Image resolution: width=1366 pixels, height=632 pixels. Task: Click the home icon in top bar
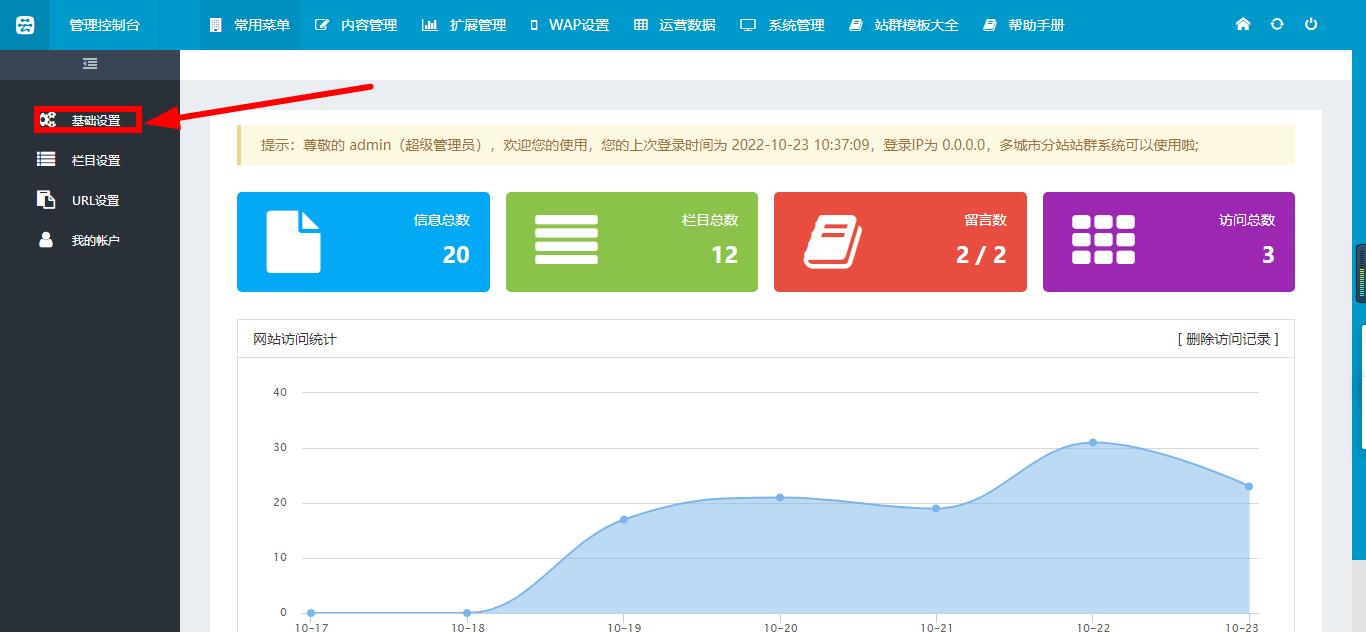pos(1243,24)
